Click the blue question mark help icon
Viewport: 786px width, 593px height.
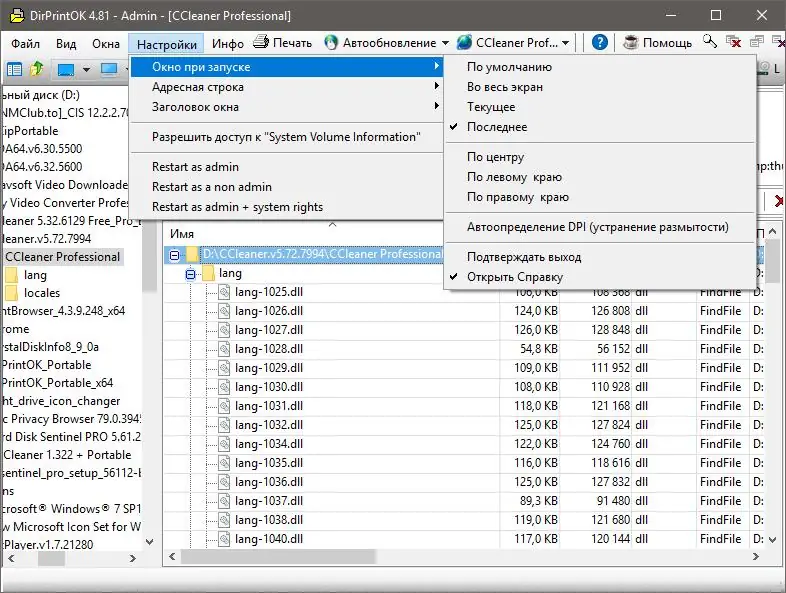coord(600,43)
